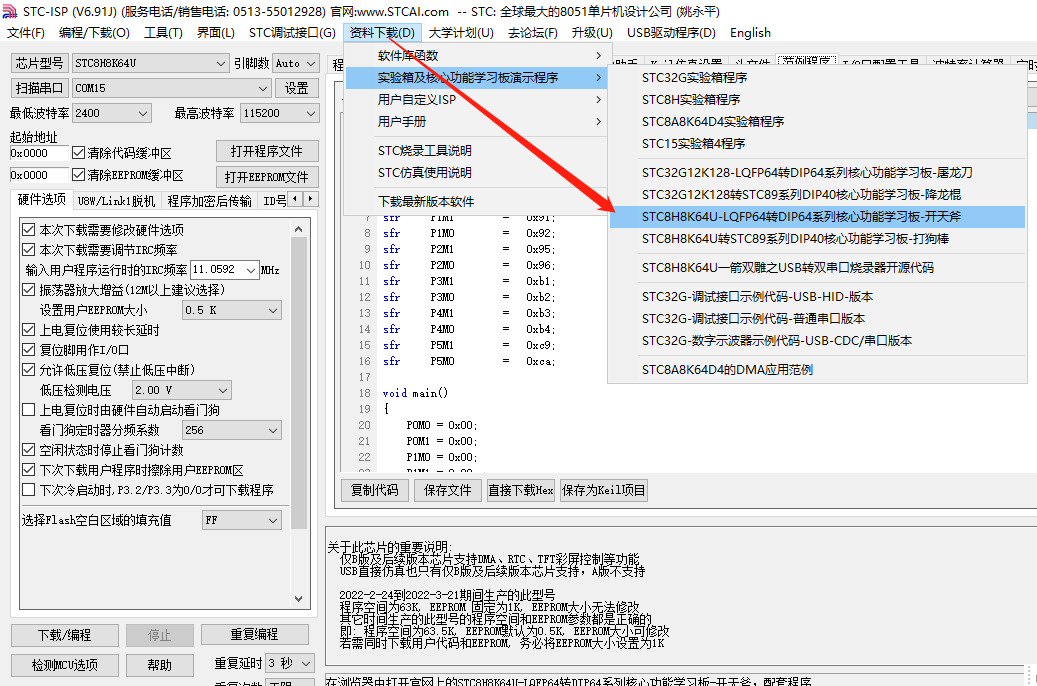Select STC烧录工具说明 menu entry
Viewport: 1037px width, 686px height.
(476, 151)
